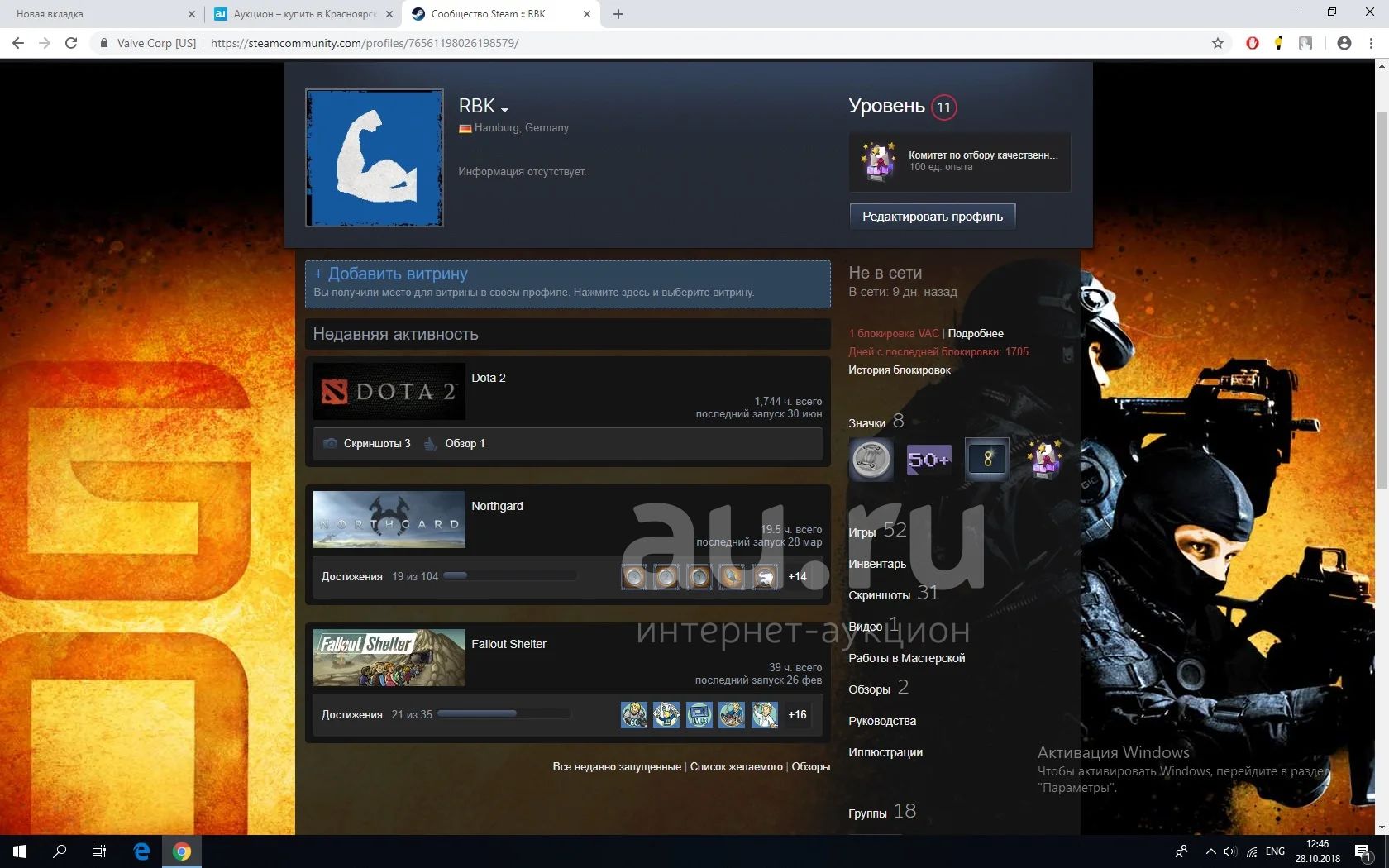Open the Видео 1 videos link
The height and width of the screenshot is (868, 1389).
(873, 625)
